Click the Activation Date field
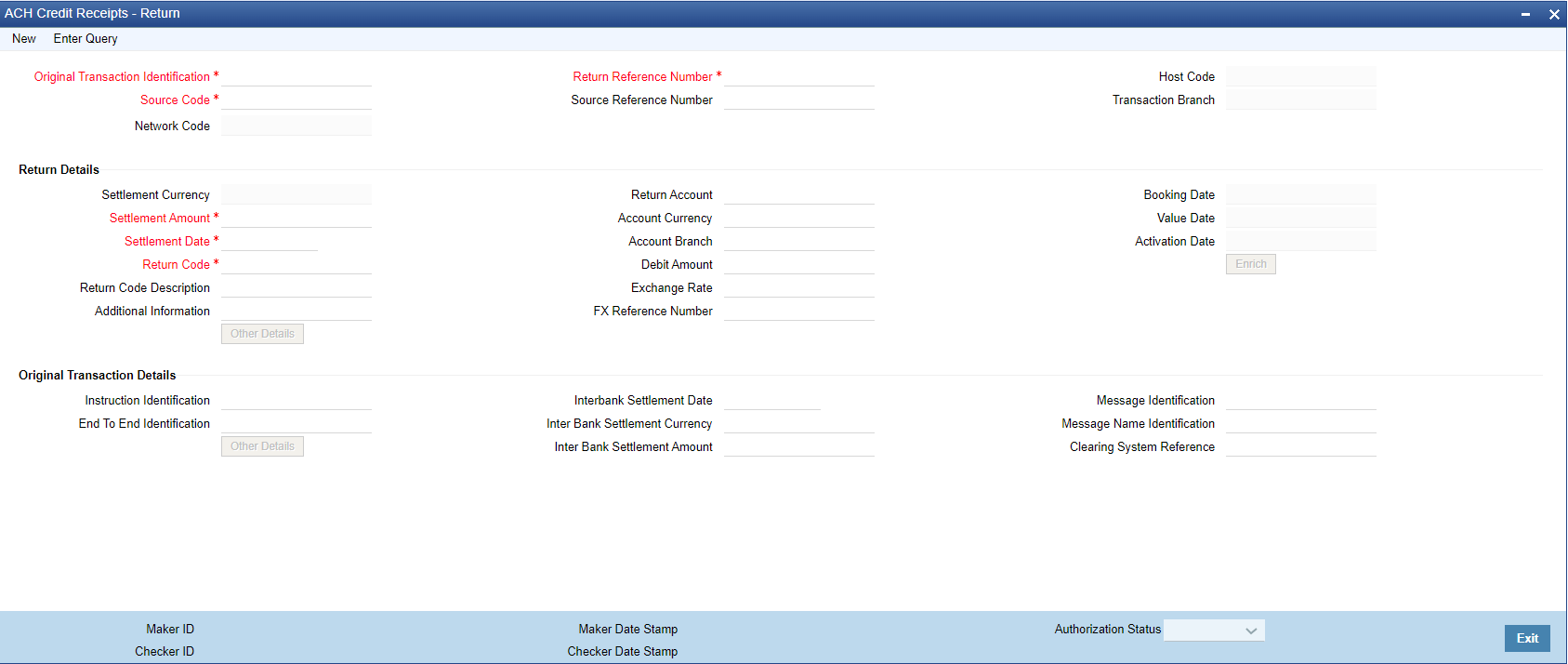Viewport: 1568px width, 664px height. pos(1301,241)
